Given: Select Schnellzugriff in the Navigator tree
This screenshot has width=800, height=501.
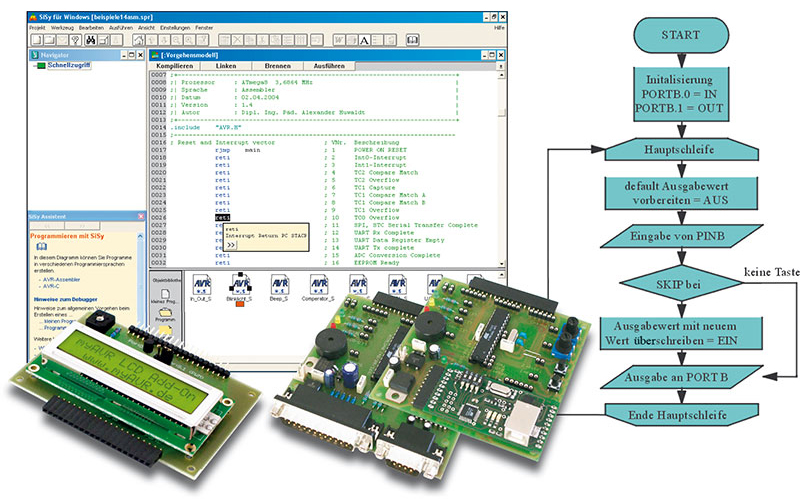Looking at the screenshot, I should click(x=69, y=65).
